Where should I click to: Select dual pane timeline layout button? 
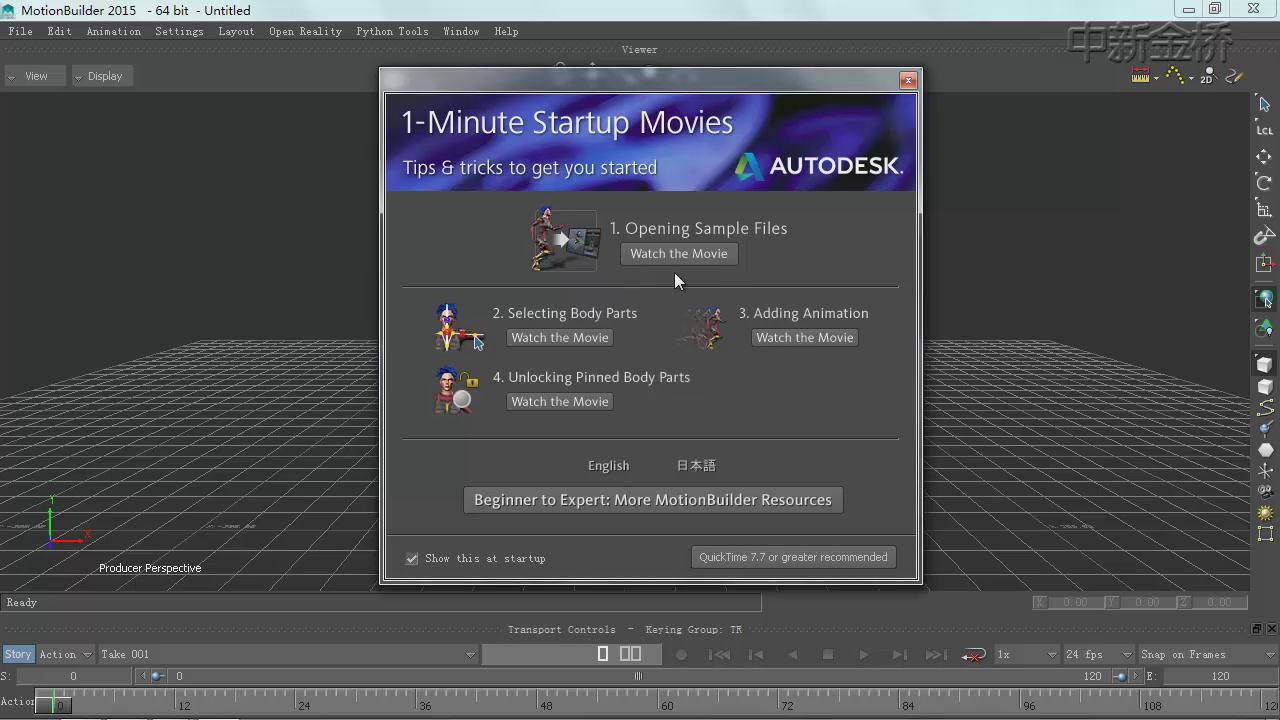(x=630, y=654)
